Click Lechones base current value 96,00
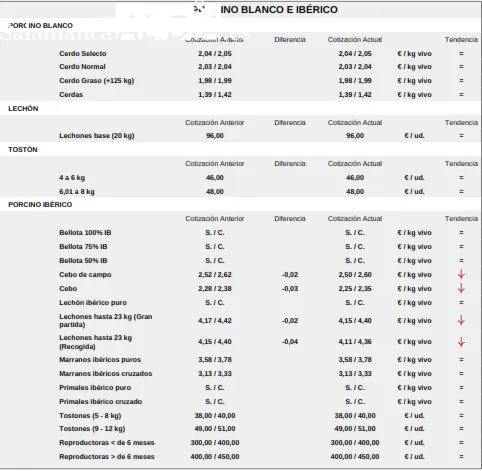This screenshot has width=482, height=471. pyautogui.click(x=355, y=136)
